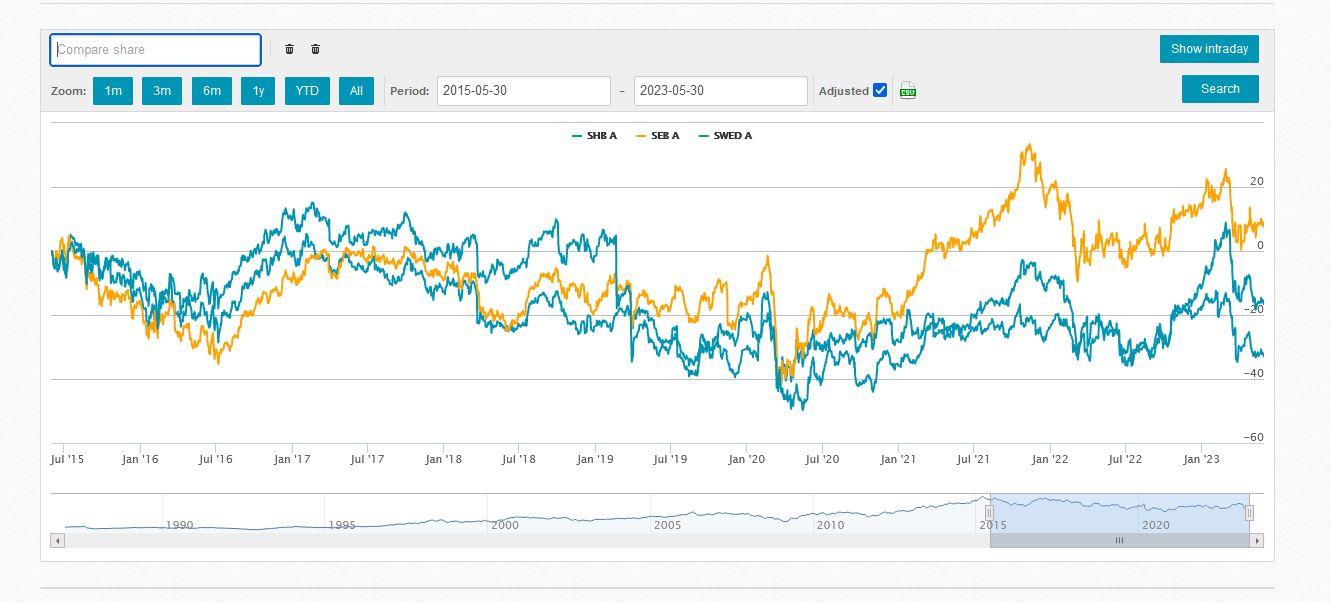Toggle SWED A series in legend
1331x603 pixels.
(726, 136)
